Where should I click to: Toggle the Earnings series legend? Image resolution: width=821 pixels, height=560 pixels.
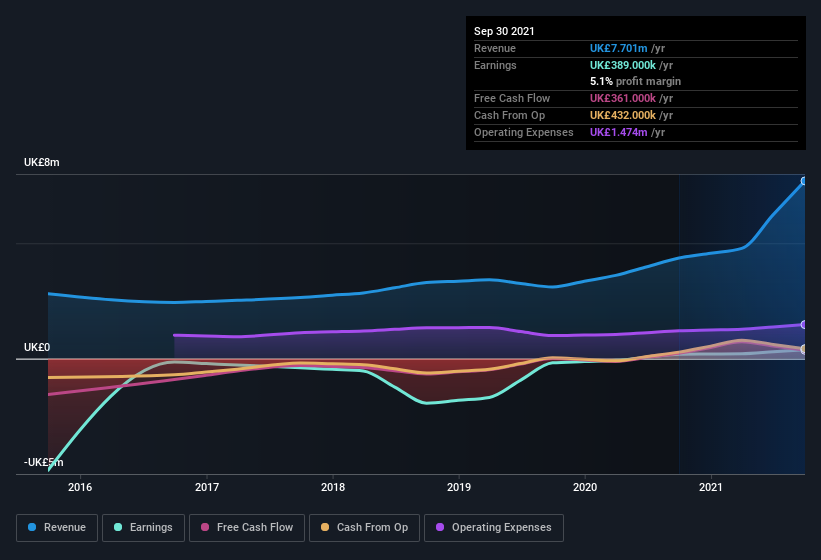143,528
